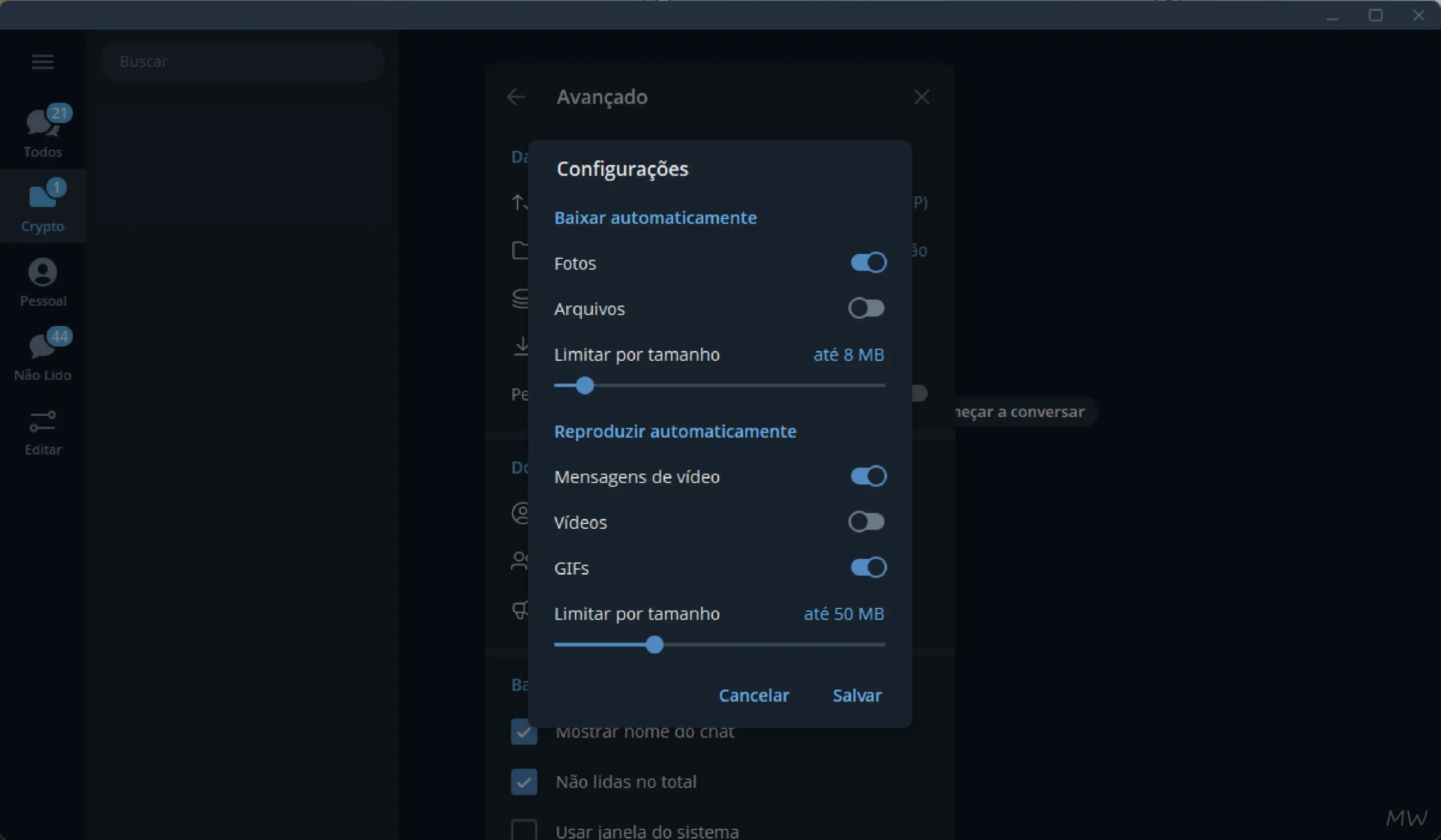
Task: Enable Arquivos automatic download
Action: (866, 308)
